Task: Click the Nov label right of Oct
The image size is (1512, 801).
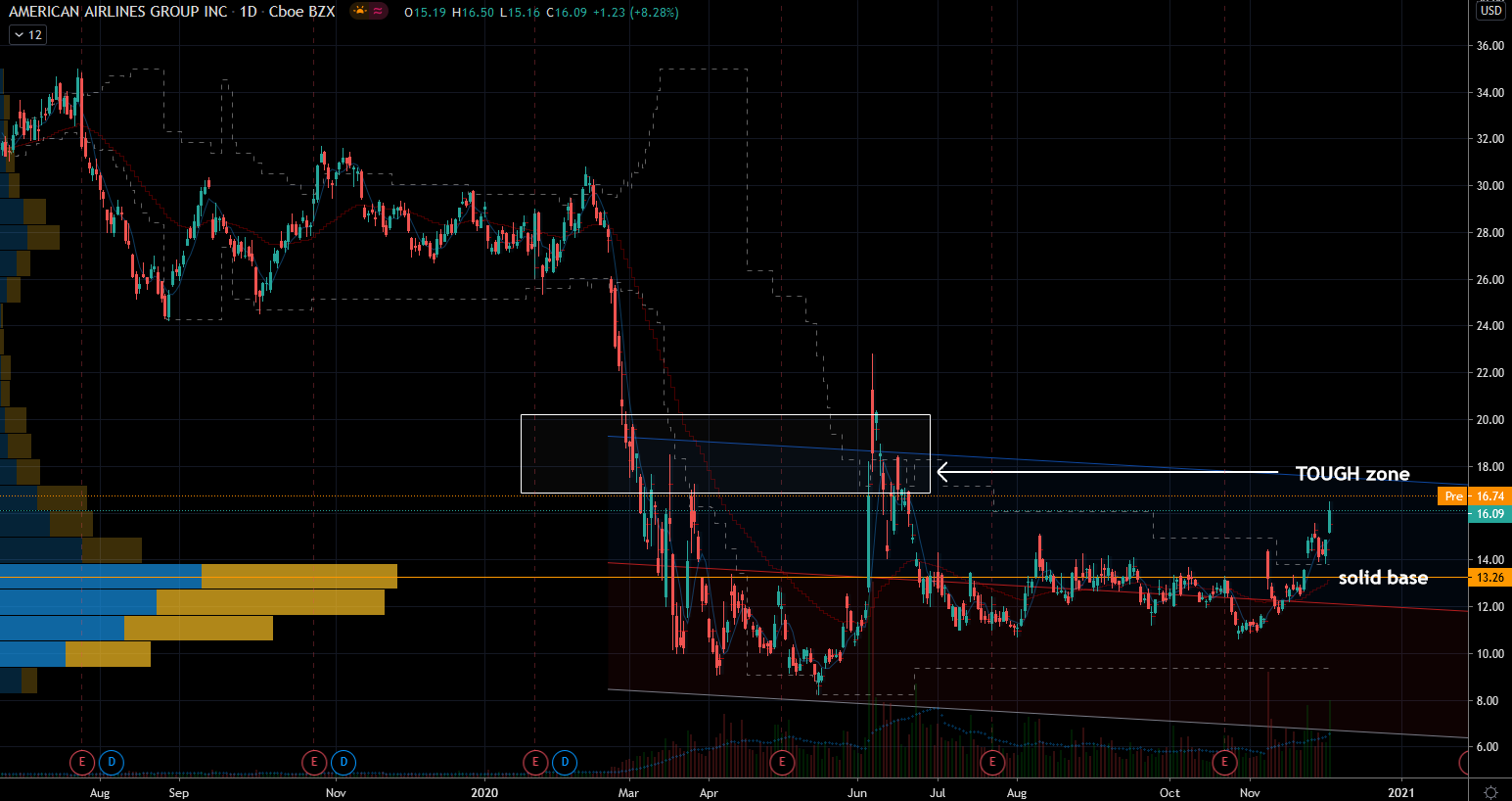Action: [x=1250, y=793]
